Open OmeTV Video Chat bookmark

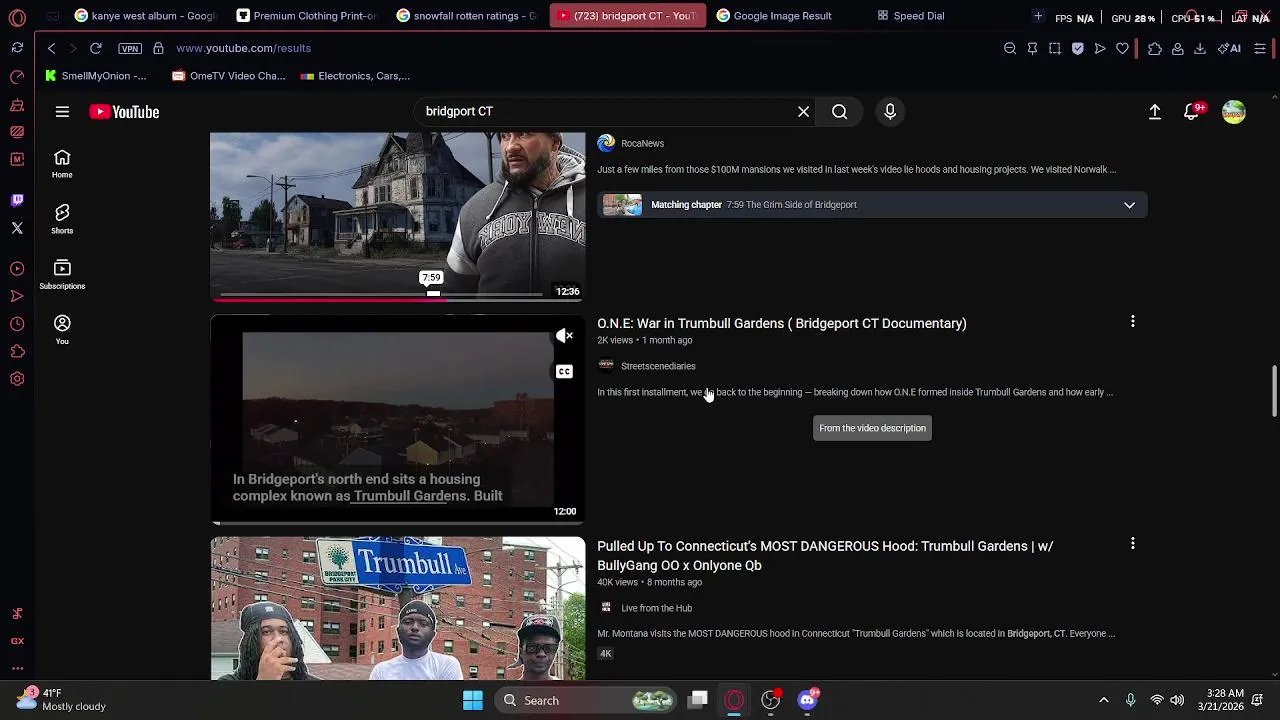tap(229, 76)
